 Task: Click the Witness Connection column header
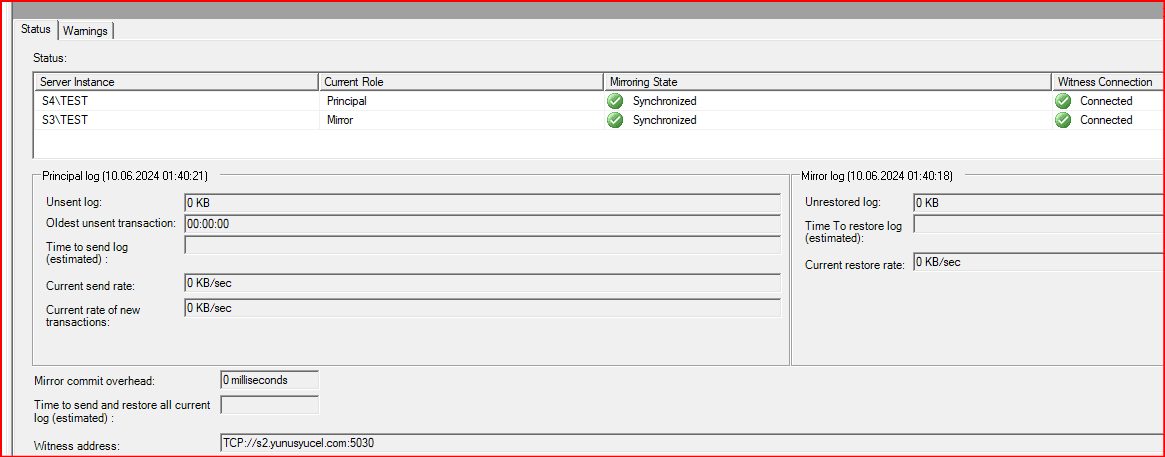click(x=1105, y=82)
